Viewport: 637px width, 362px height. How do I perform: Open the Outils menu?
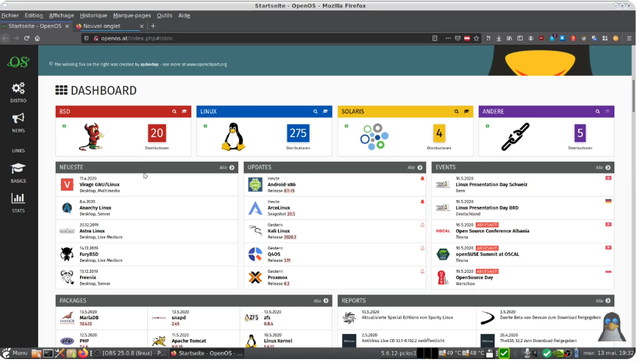click(x=164, y=15)
